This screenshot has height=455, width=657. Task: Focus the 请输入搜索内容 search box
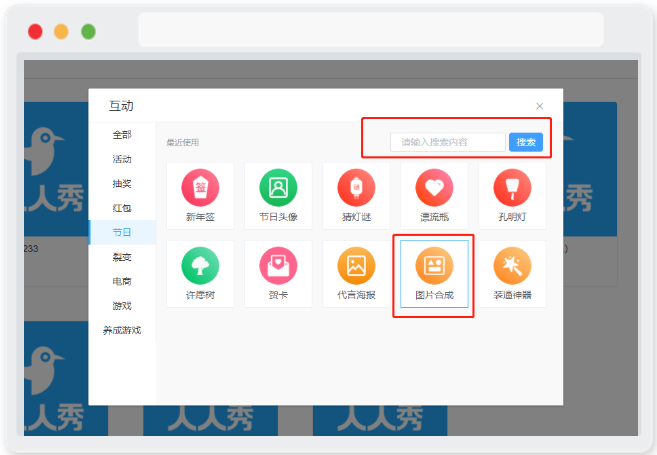point(447,142)
